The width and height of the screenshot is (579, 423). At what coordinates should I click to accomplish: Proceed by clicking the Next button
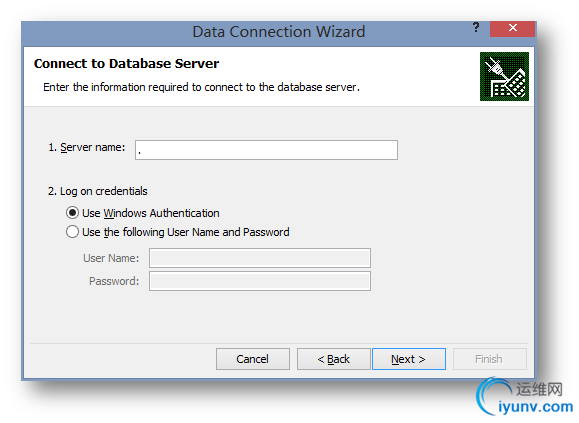tap(409, 359)
